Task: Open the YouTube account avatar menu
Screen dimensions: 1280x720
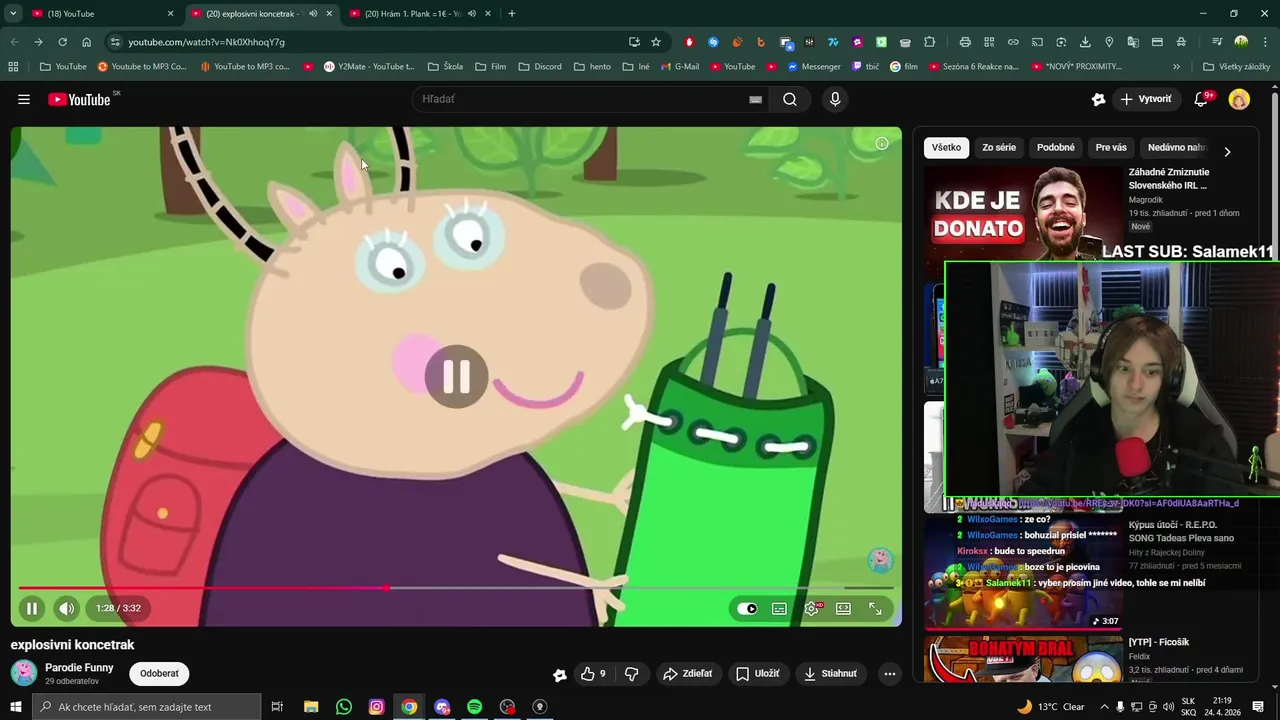Action: coord(1239,99)
